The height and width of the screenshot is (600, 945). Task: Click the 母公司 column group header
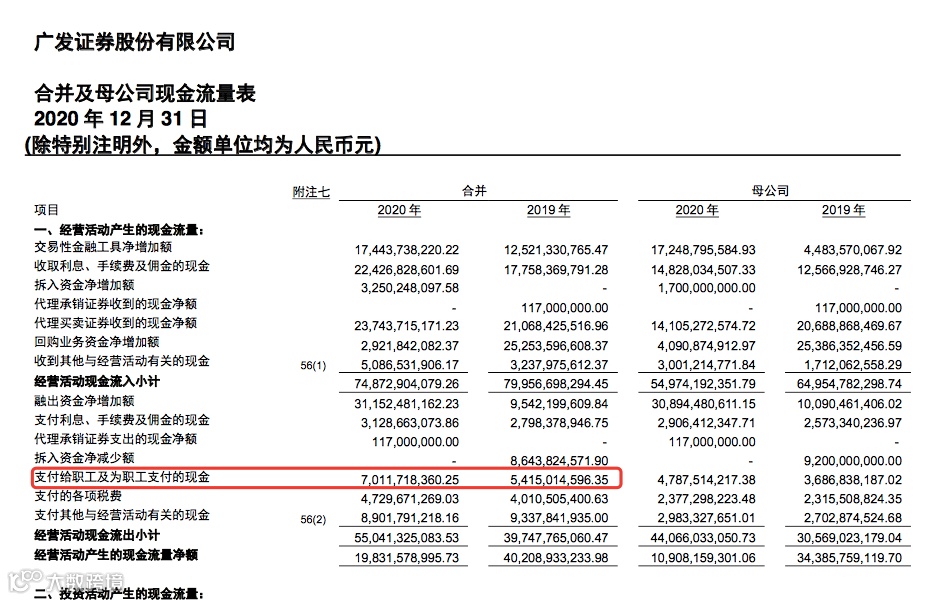pos(770,191)
